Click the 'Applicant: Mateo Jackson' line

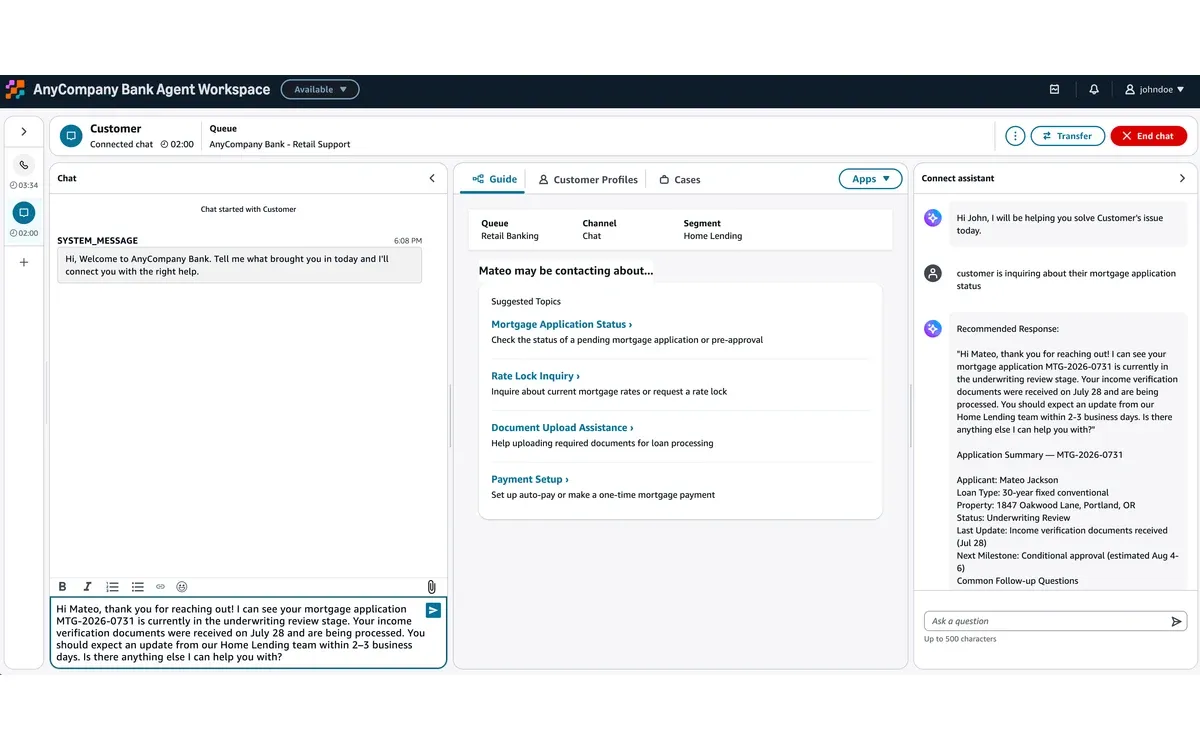tap(1007, 480)
